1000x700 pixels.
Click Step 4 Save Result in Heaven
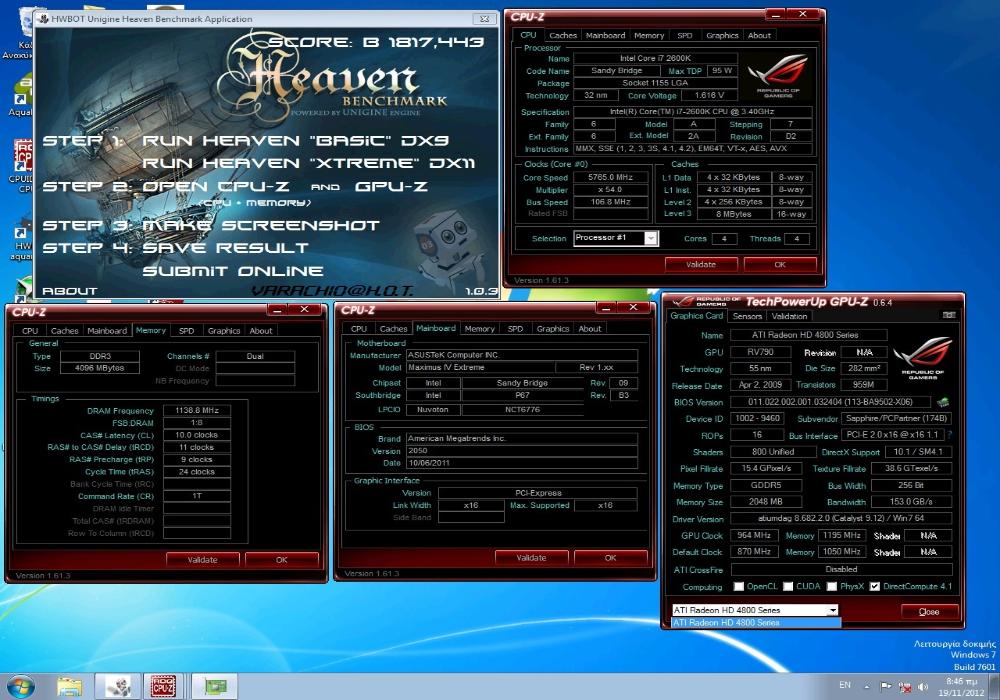175,248
